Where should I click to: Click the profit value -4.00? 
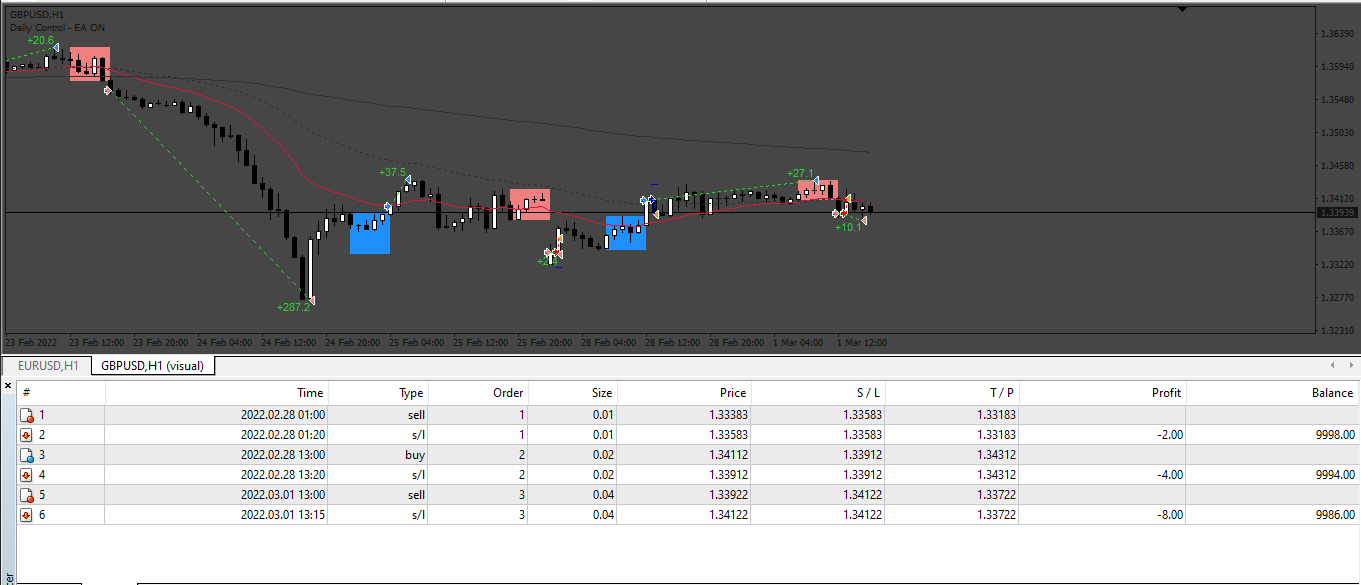pyautogui.click(x=1168, y=475)
